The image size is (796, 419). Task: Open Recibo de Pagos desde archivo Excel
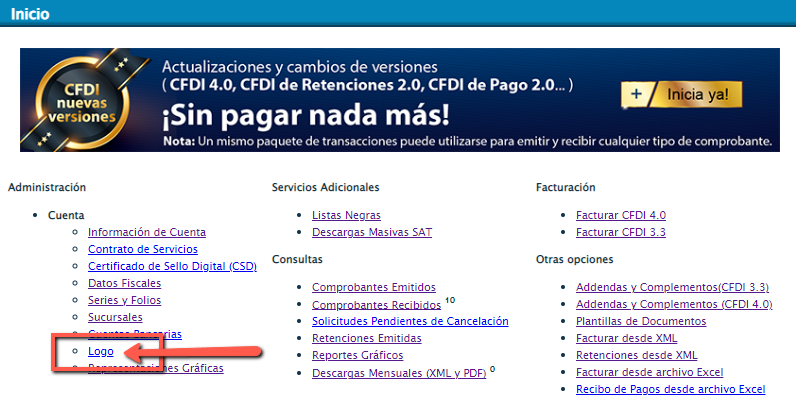pos(671,390)
